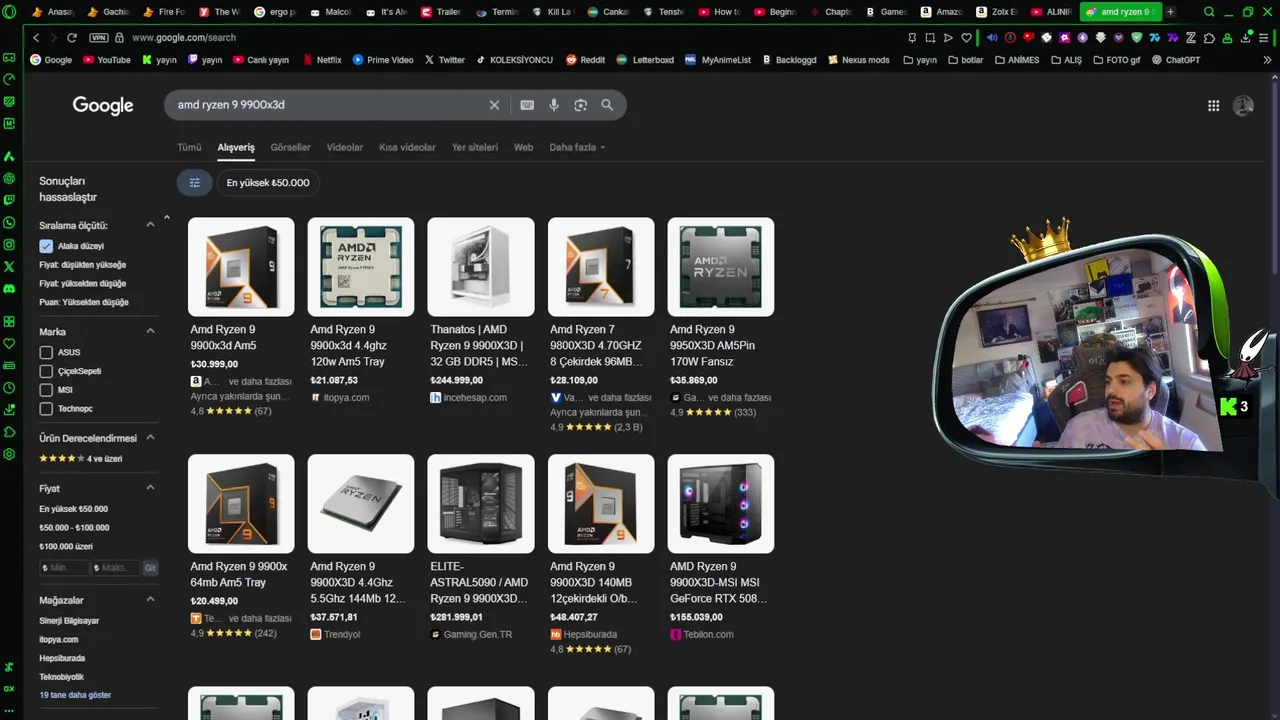Viewport: 1280px width, 720px height.
Task: Switch to the Web tab
Action: click(x=523, y=147)
